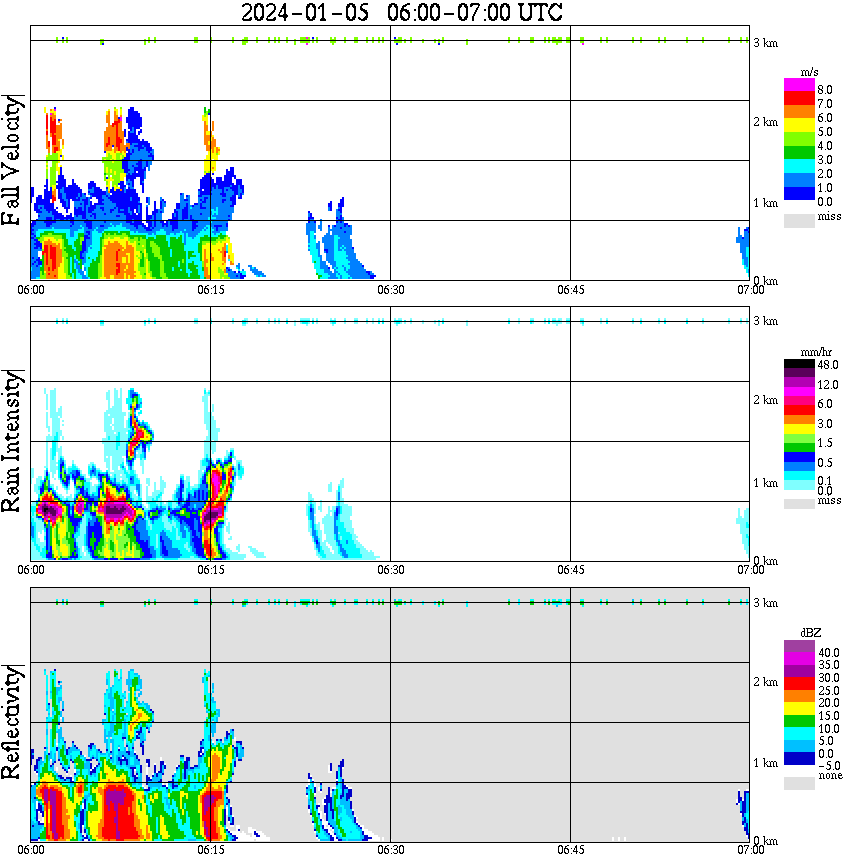Pick the orange swatch in the dBZ legend
The image size is (850, 868).
799,696
